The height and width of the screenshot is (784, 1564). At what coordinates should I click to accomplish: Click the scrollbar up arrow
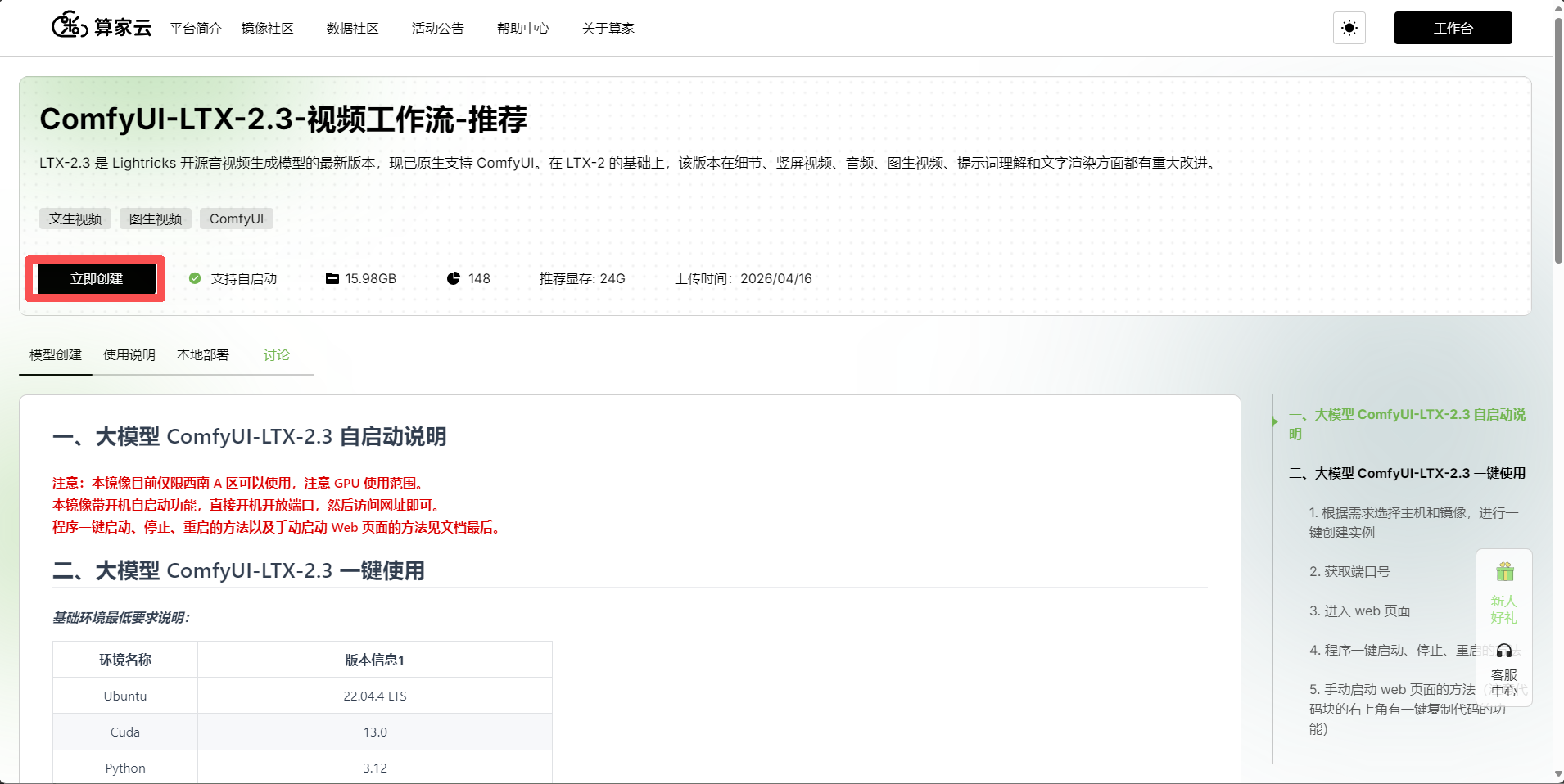click(x=1558, y=8)
